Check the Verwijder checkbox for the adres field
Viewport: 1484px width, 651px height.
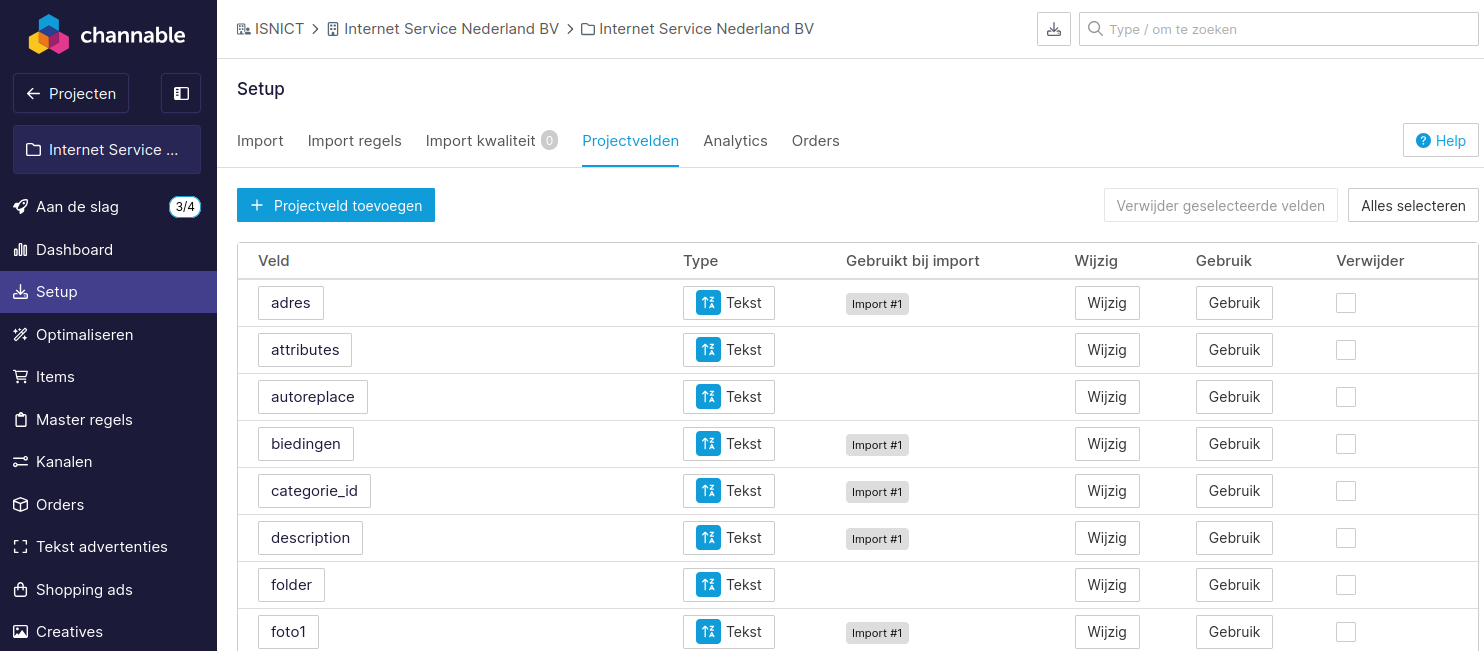[x=1345, y=302]
